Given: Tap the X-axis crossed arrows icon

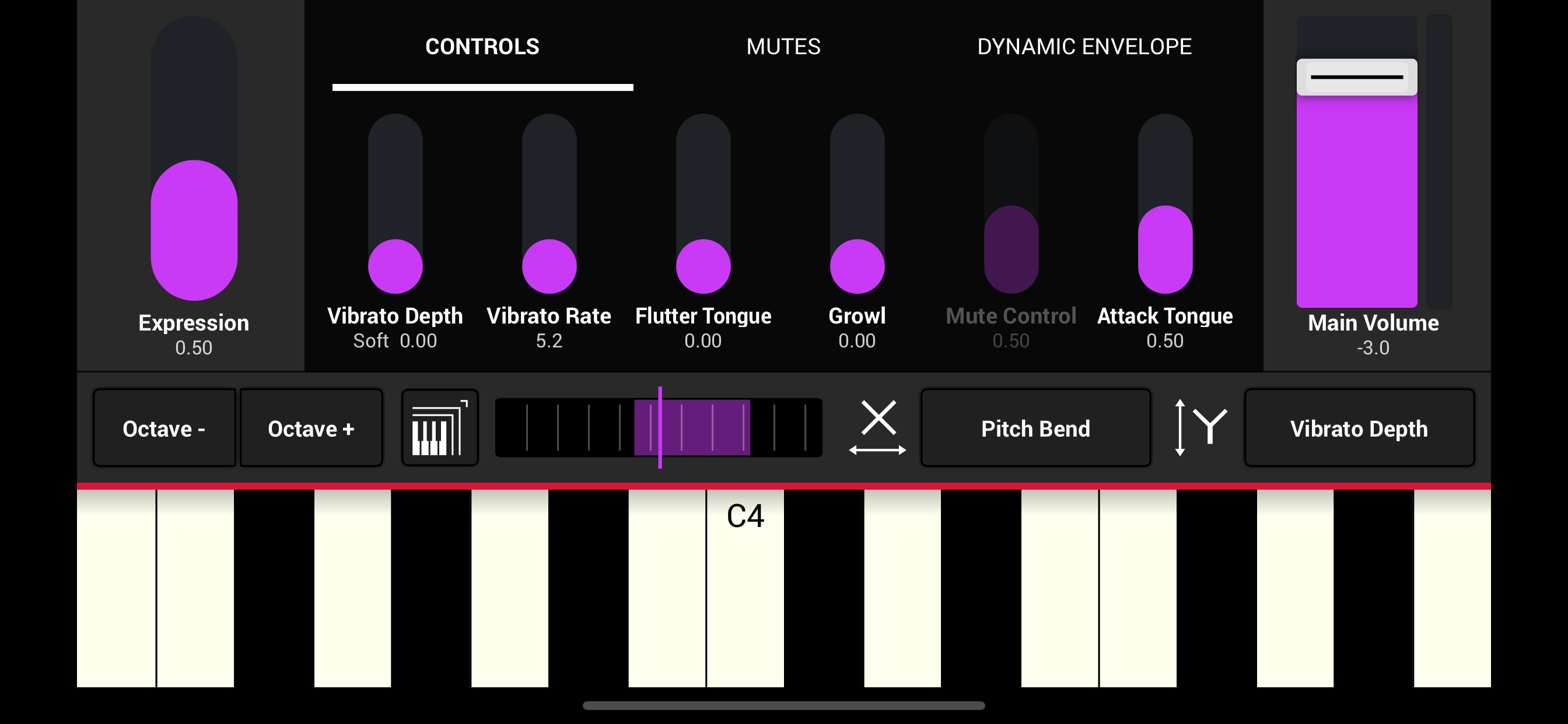Looking at the screenshot, I should pyautogui.click(x=878, y=428).
